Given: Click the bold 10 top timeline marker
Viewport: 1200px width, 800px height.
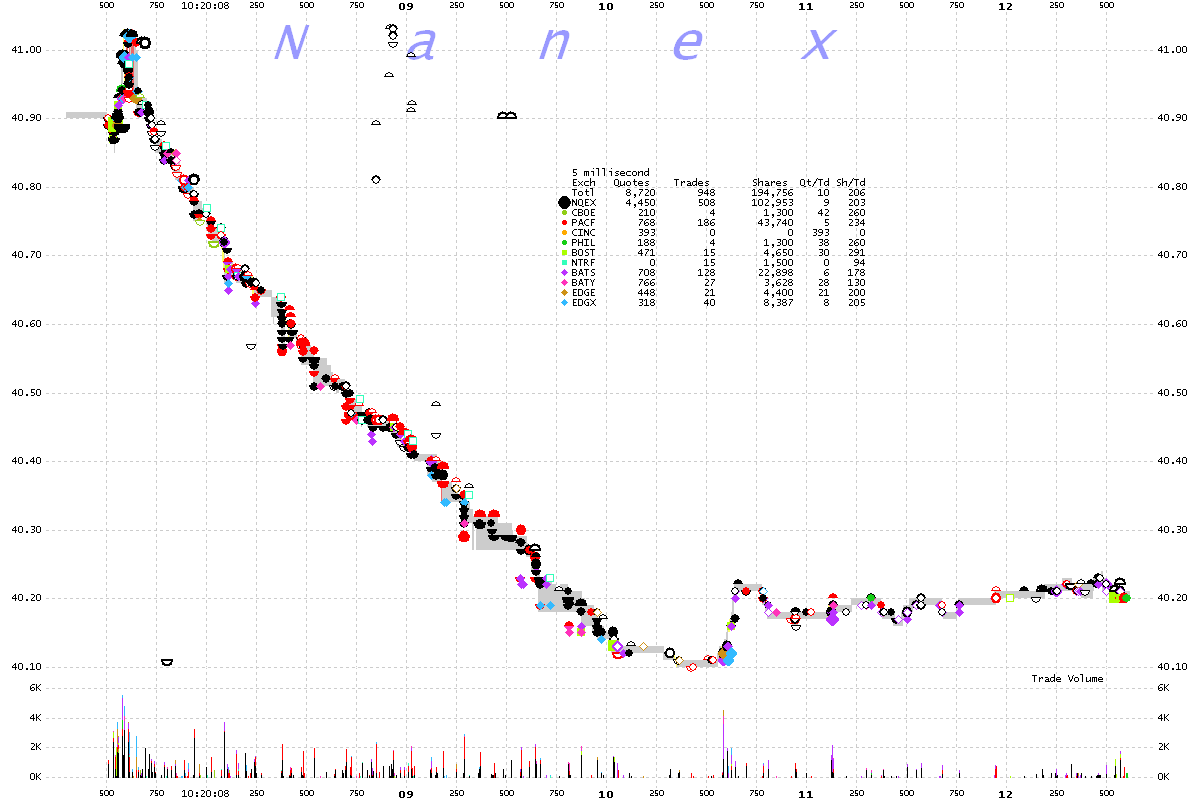Looking at the screenshot, I should tap(605, 6).
